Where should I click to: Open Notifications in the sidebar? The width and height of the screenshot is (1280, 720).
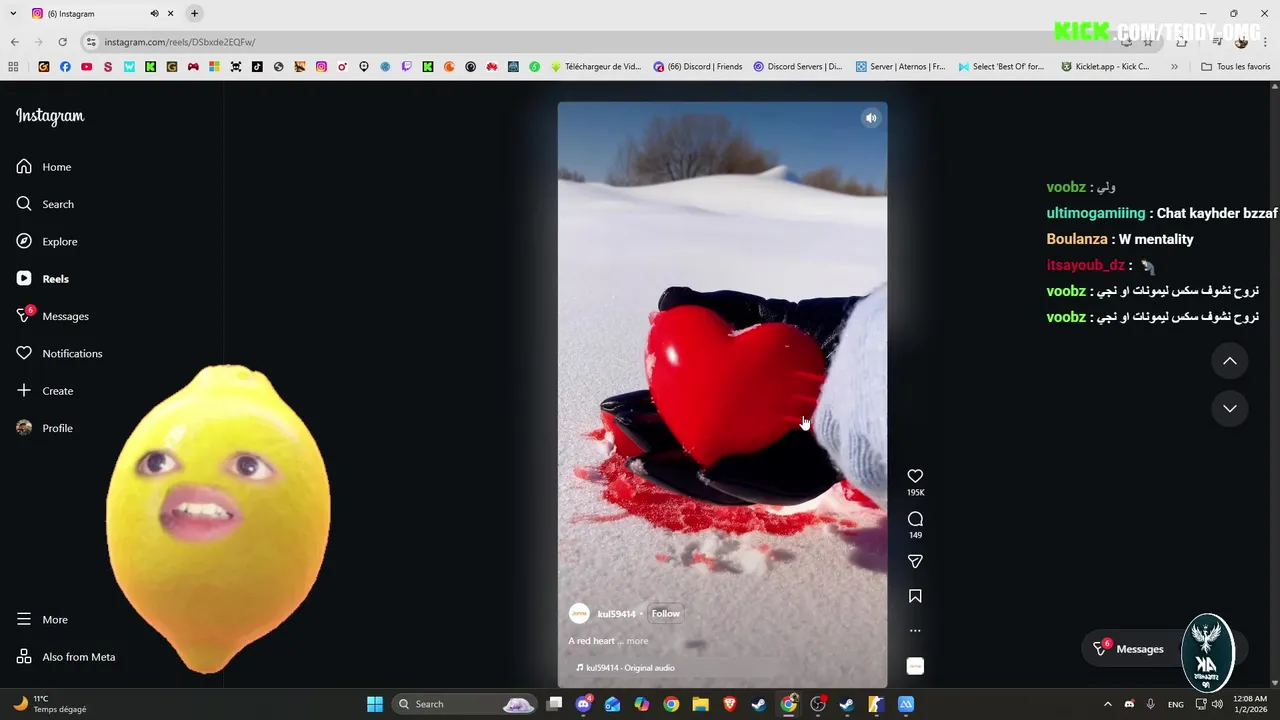click(x=59, y=354)
